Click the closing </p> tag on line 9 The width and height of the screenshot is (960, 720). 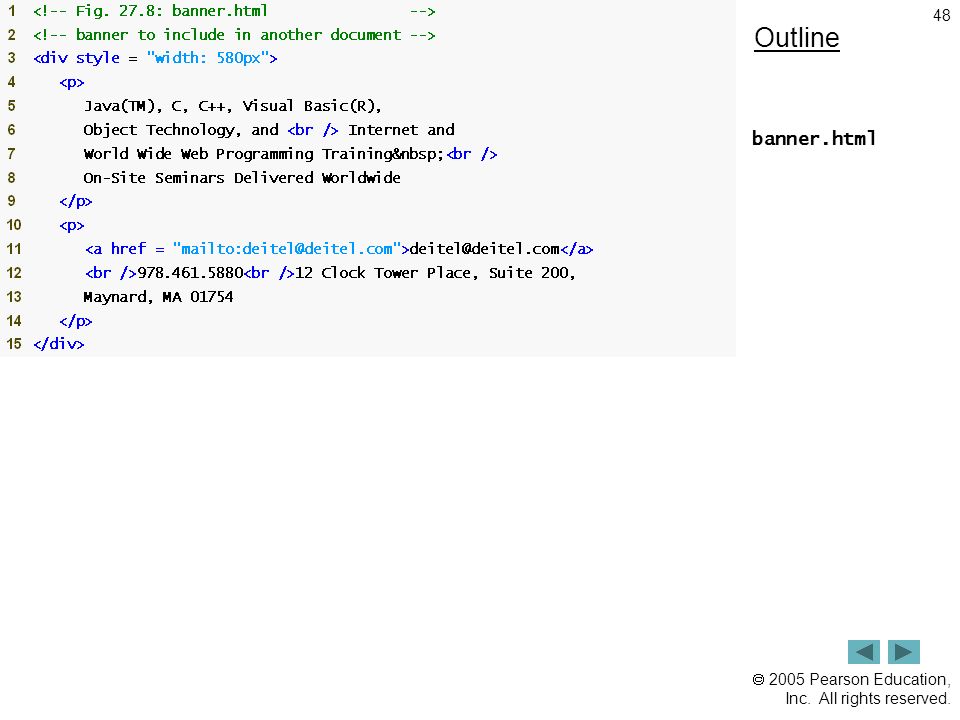(x=76, y=201)
